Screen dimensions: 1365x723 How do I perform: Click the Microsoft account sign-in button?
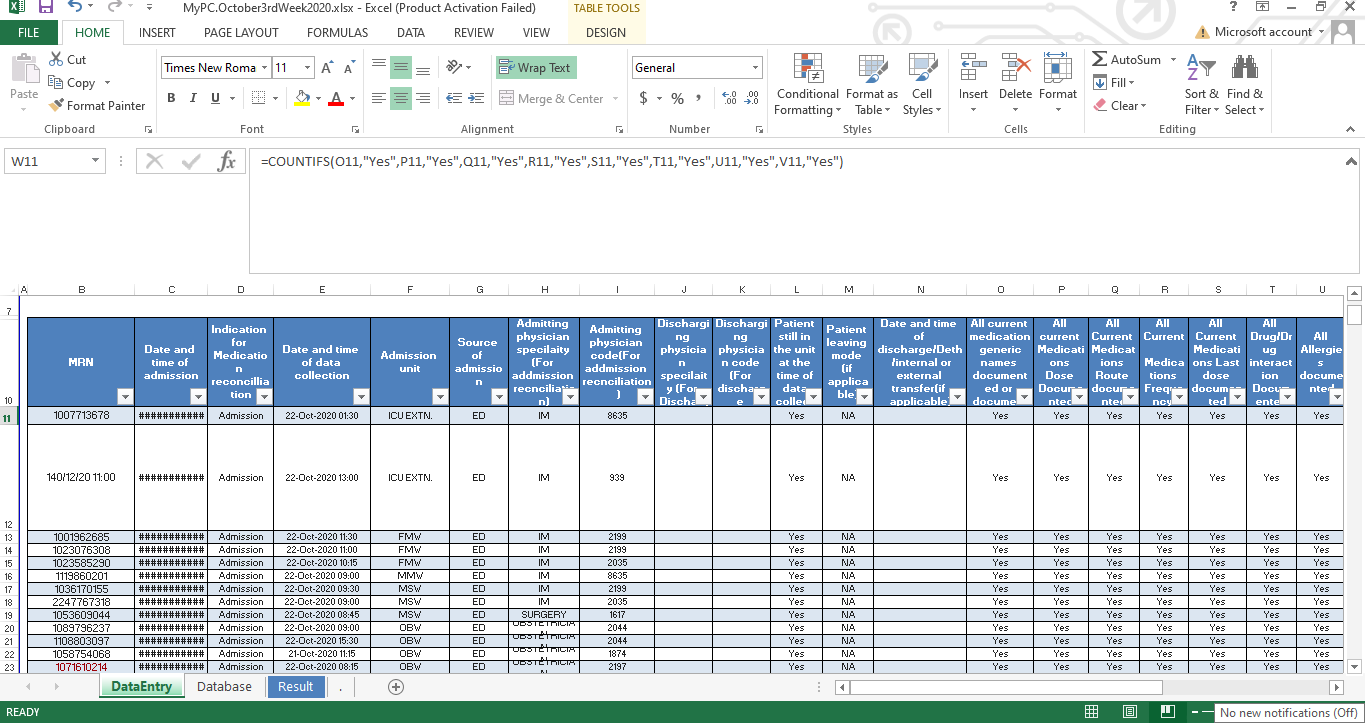point(1262,32)
